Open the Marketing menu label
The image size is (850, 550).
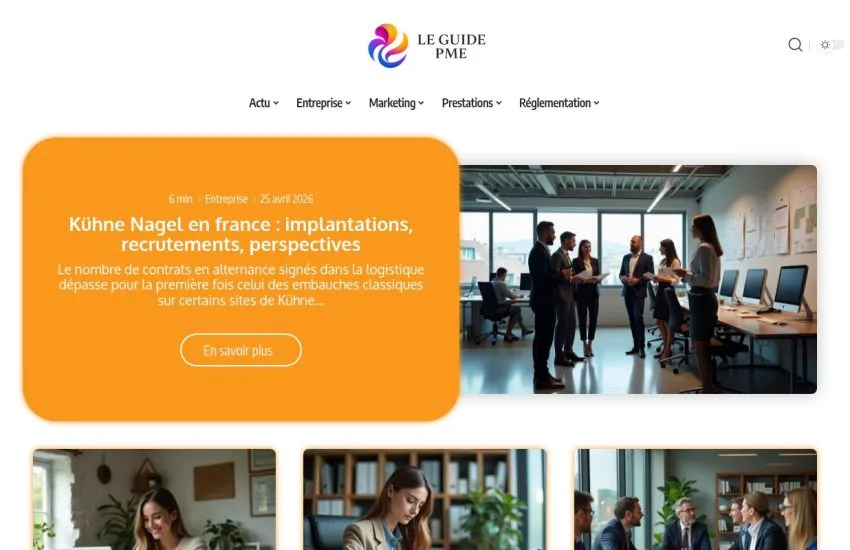[392, 103]
